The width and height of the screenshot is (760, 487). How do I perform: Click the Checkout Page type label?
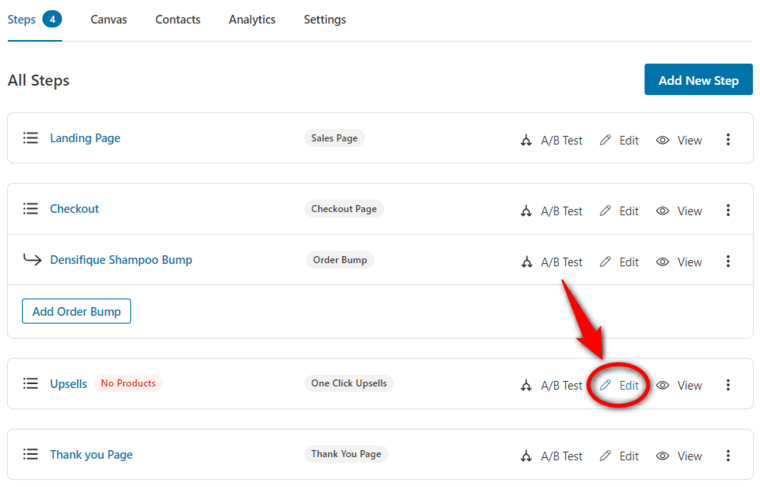(x=344, y=209)
